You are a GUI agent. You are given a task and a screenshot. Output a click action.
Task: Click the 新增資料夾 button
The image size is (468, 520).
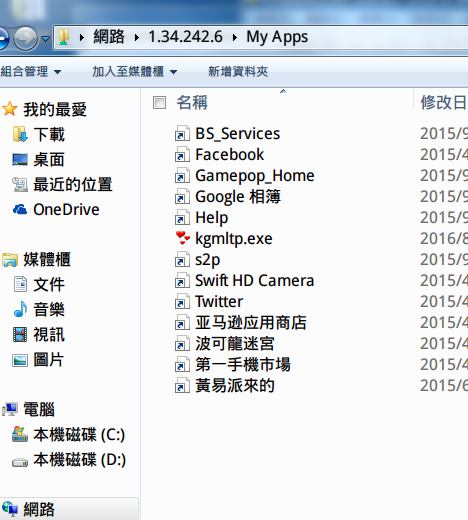click(238, 72)
